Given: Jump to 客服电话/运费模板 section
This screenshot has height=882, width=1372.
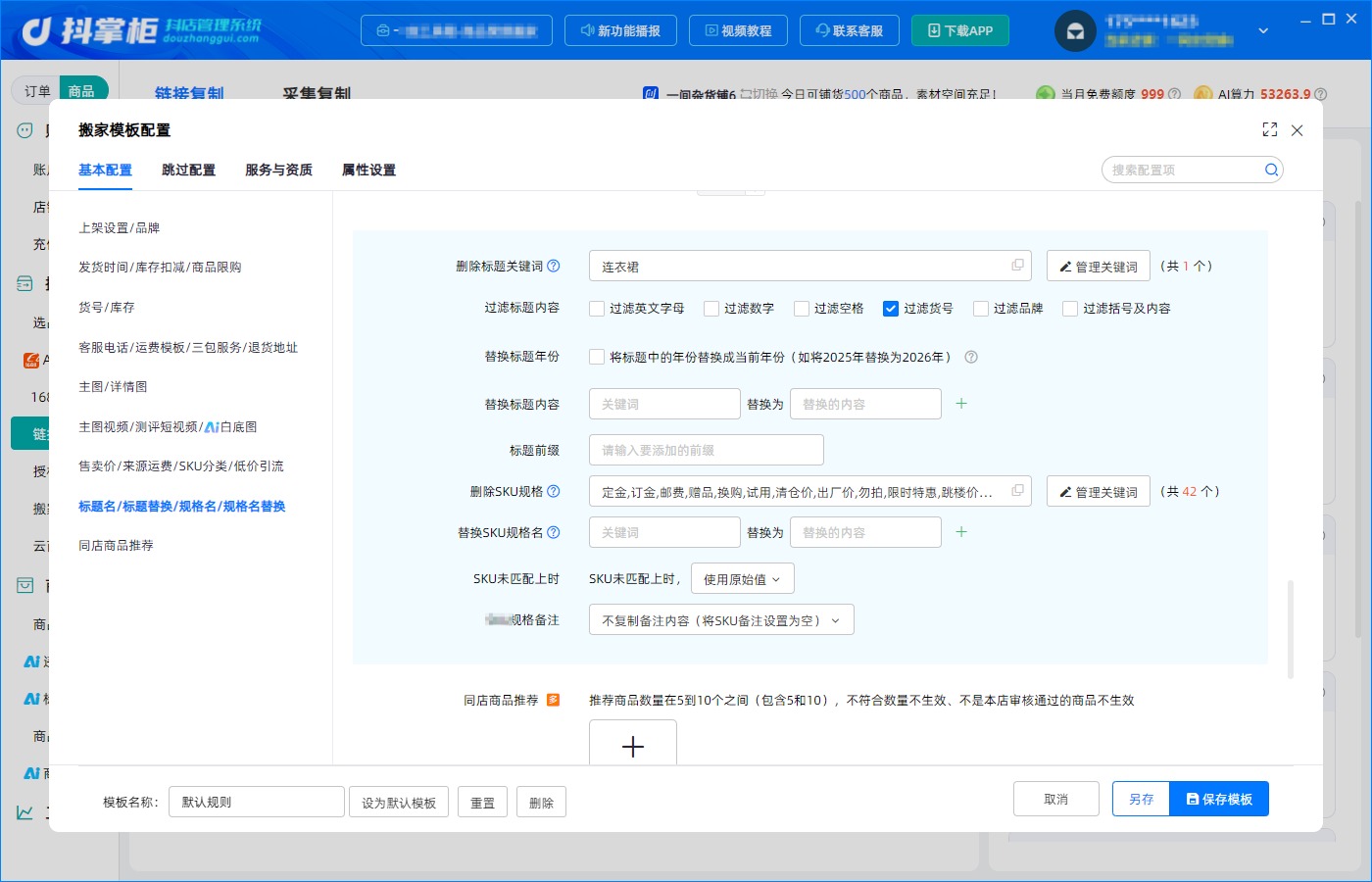Looking at the screenshot, I should point(188,347).
